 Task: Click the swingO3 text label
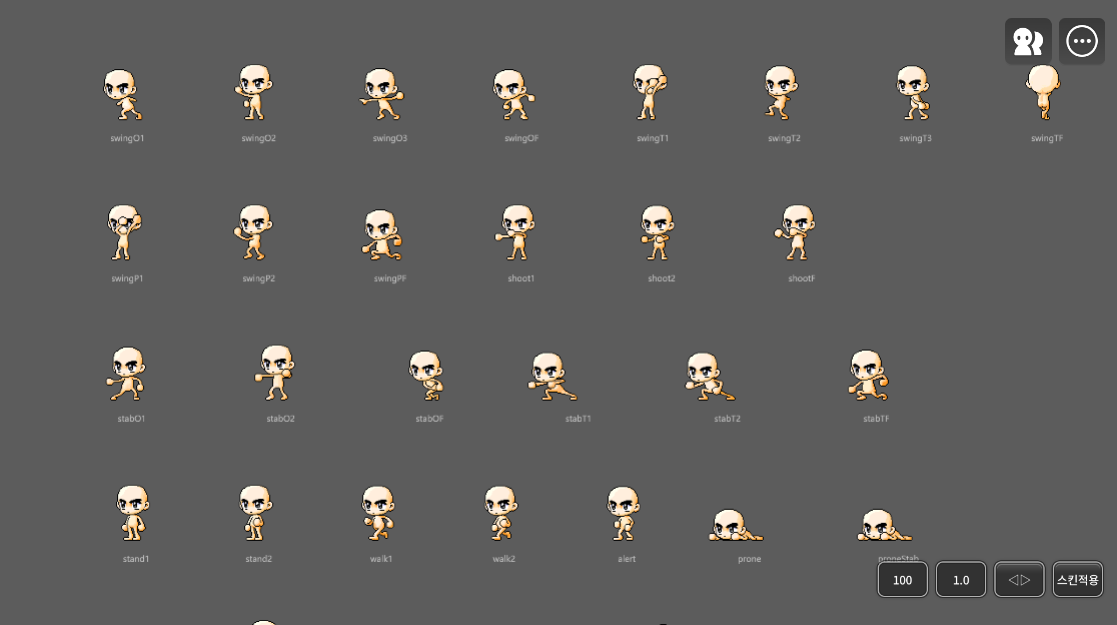390,138
